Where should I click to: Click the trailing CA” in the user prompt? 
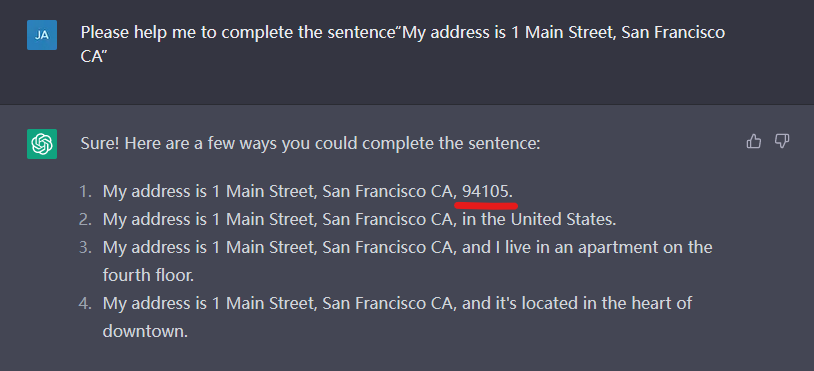pos(93,57)
